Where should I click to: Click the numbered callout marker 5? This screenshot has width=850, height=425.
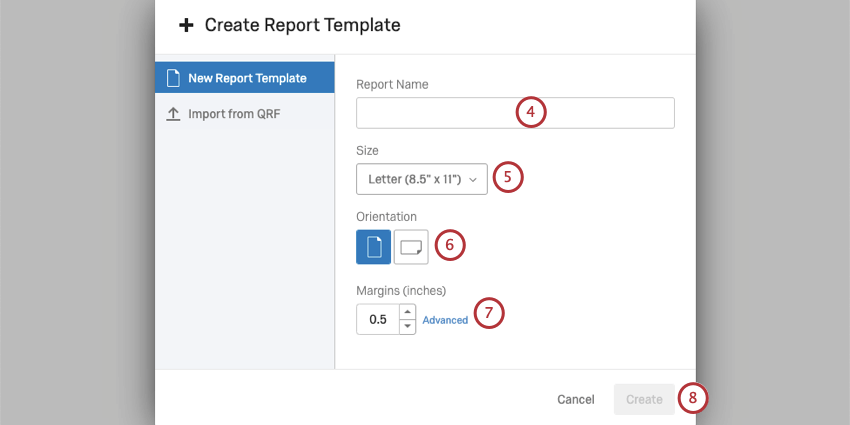[x=507, y=178]
